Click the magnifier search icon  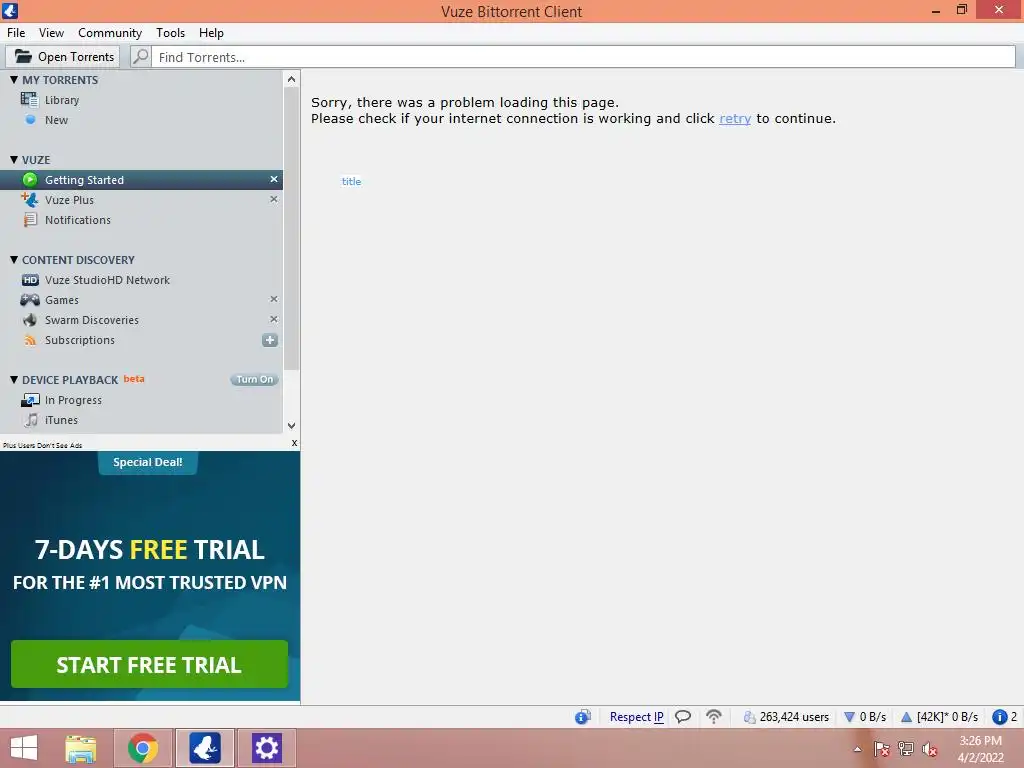[x=140, y=57]
